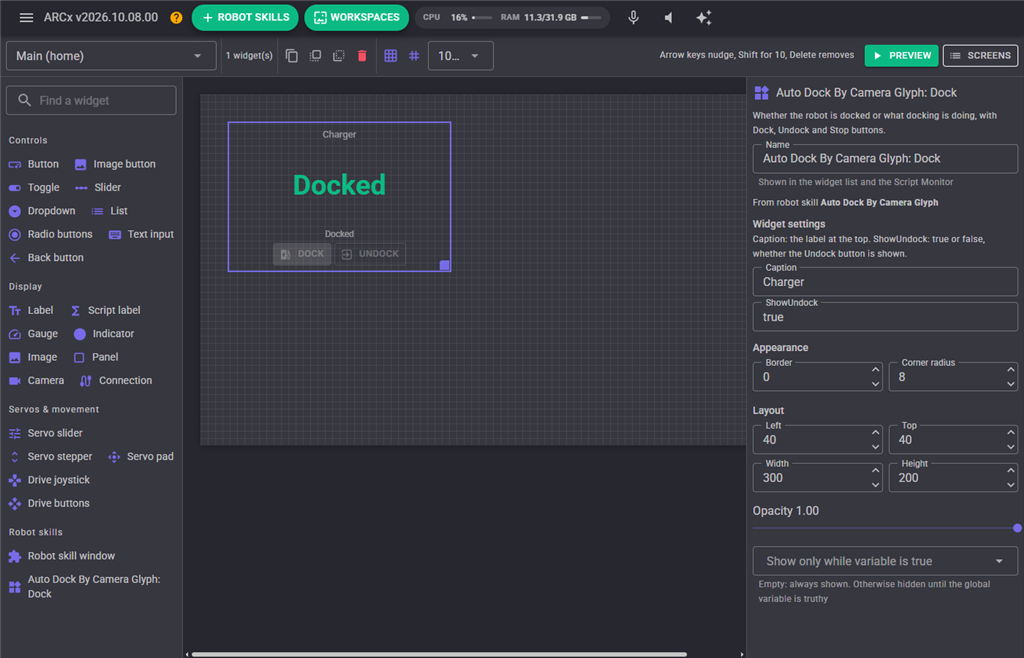Click the orange help question mark icon
Image resolution: width=1024 pixels, height=658 pixels.
pos(176,18)
